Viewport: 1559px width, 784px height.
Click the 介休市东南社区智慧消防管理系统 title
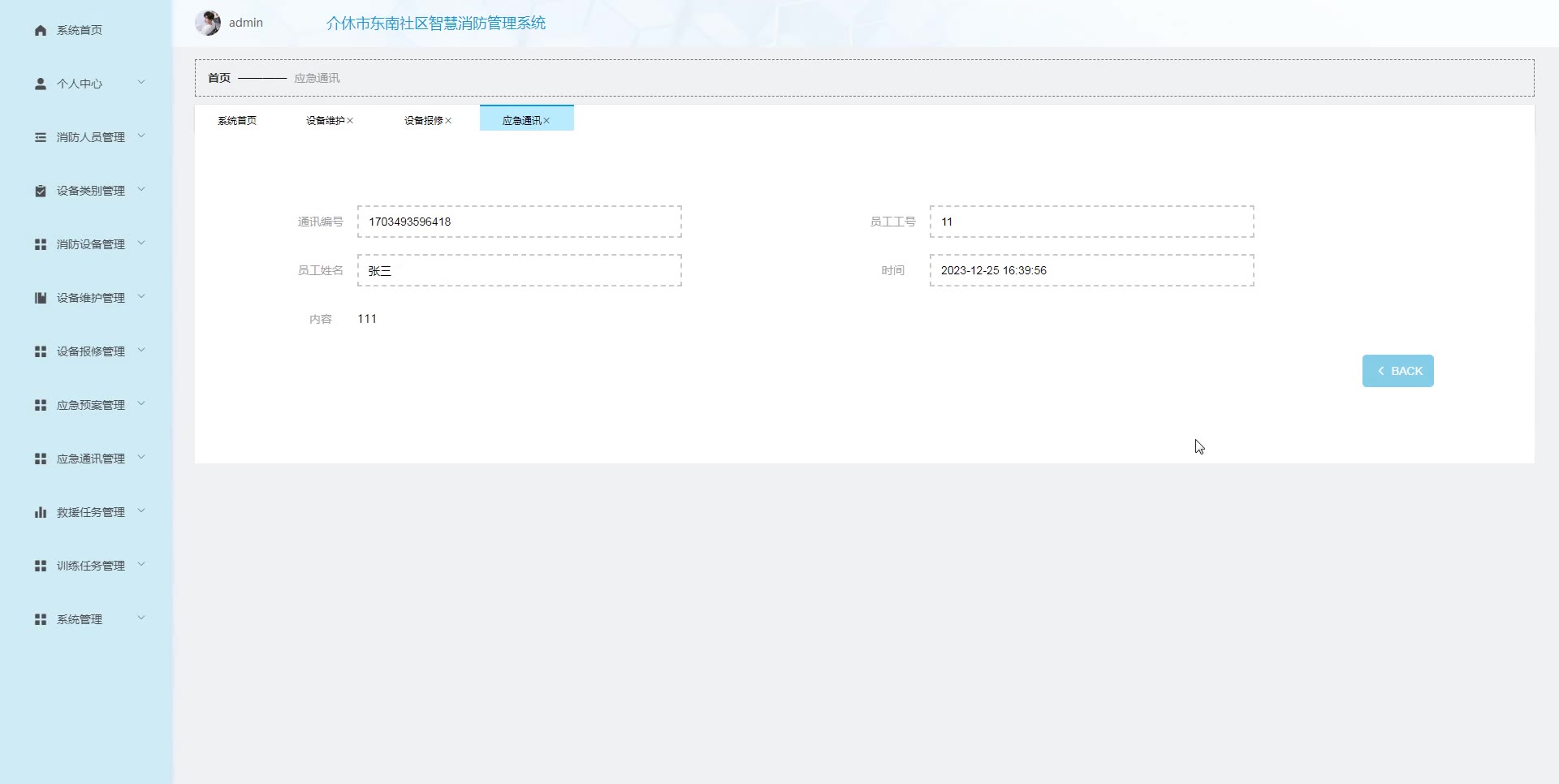pos(436,24)
